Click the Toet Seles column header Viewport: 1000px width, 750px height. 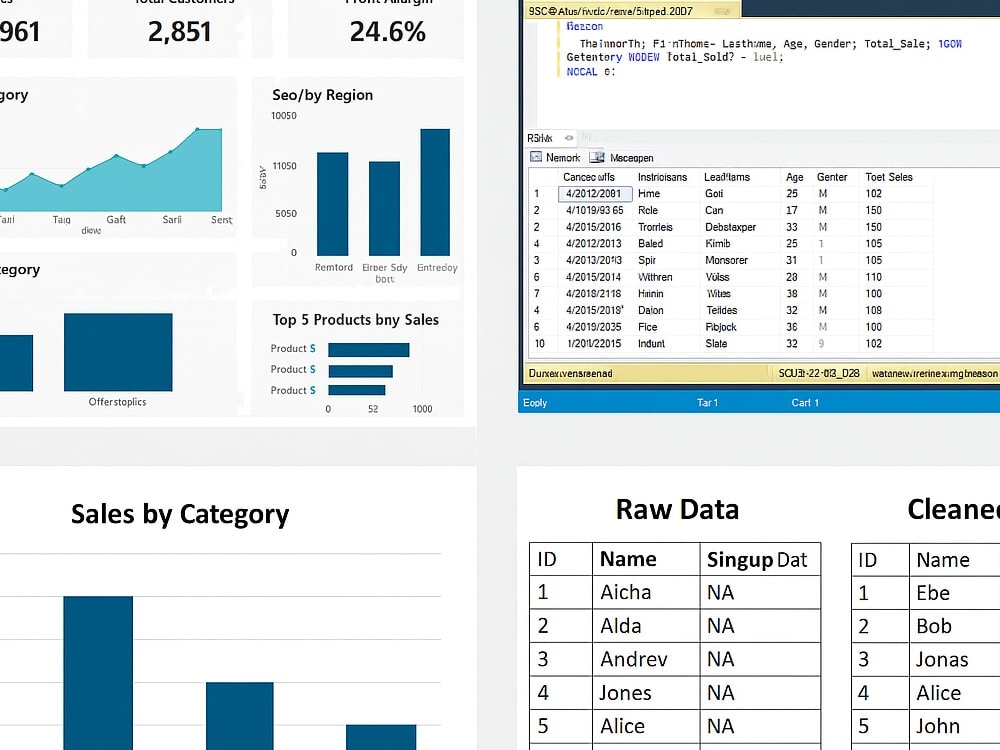(889, 177)
